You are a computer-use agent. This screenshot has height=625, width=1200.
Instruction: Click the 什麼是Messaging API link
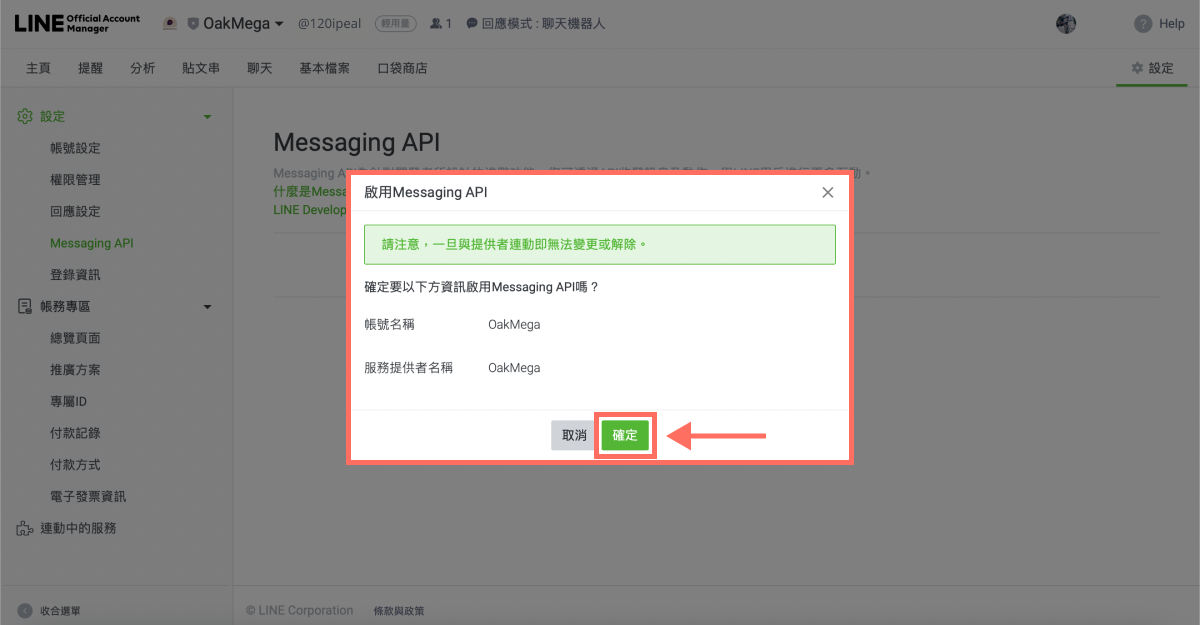(309, 191)
